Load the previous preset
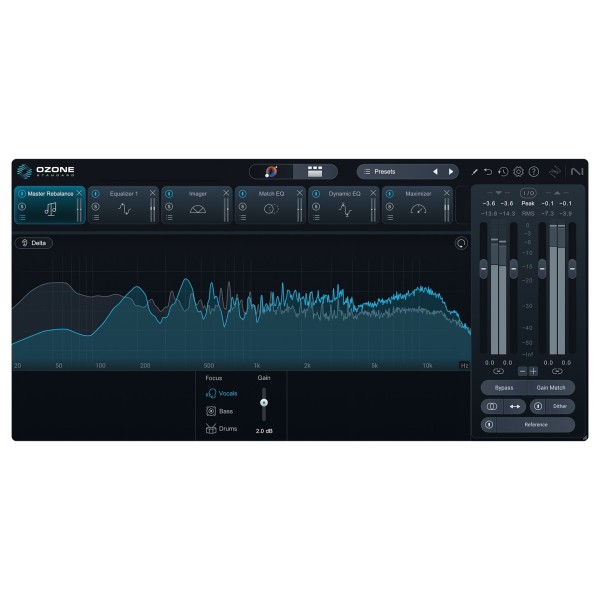The width and height of the screenshot is (600, 600). [435, 172]
